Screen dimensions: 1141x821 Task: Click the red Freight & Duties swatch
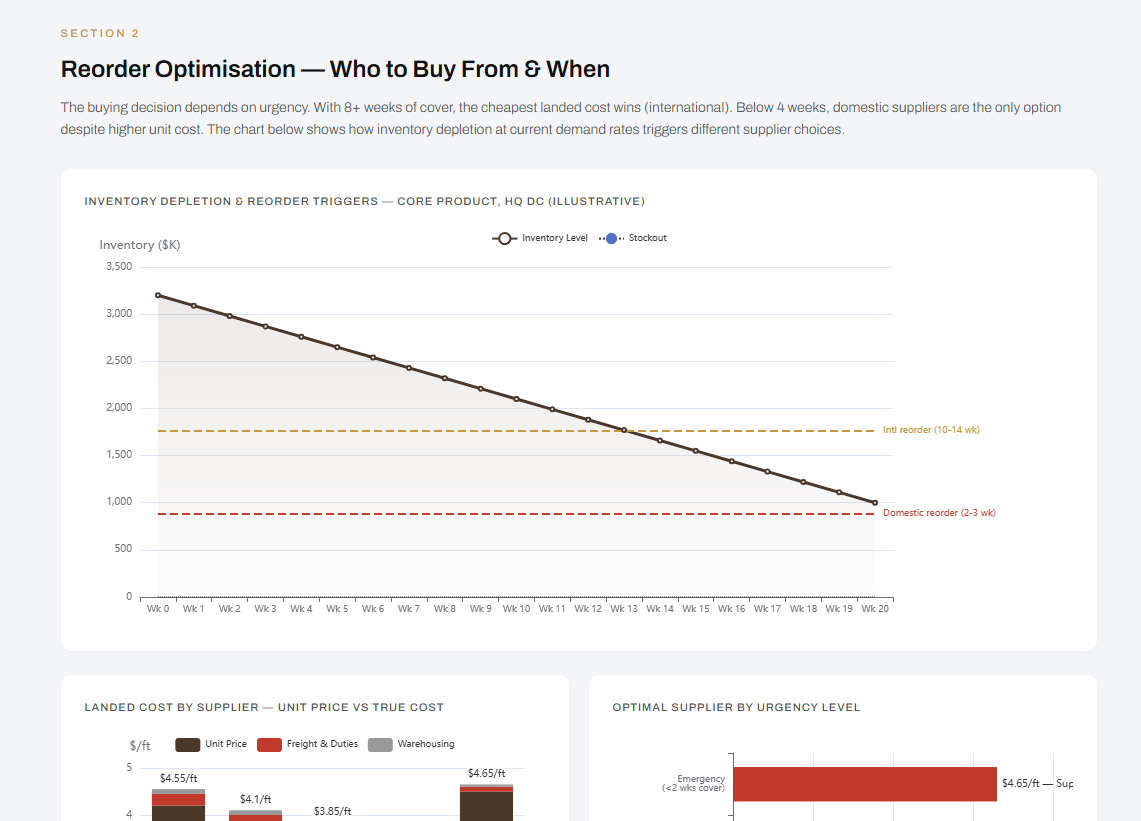pyautogui.click(x=269, y=745)
